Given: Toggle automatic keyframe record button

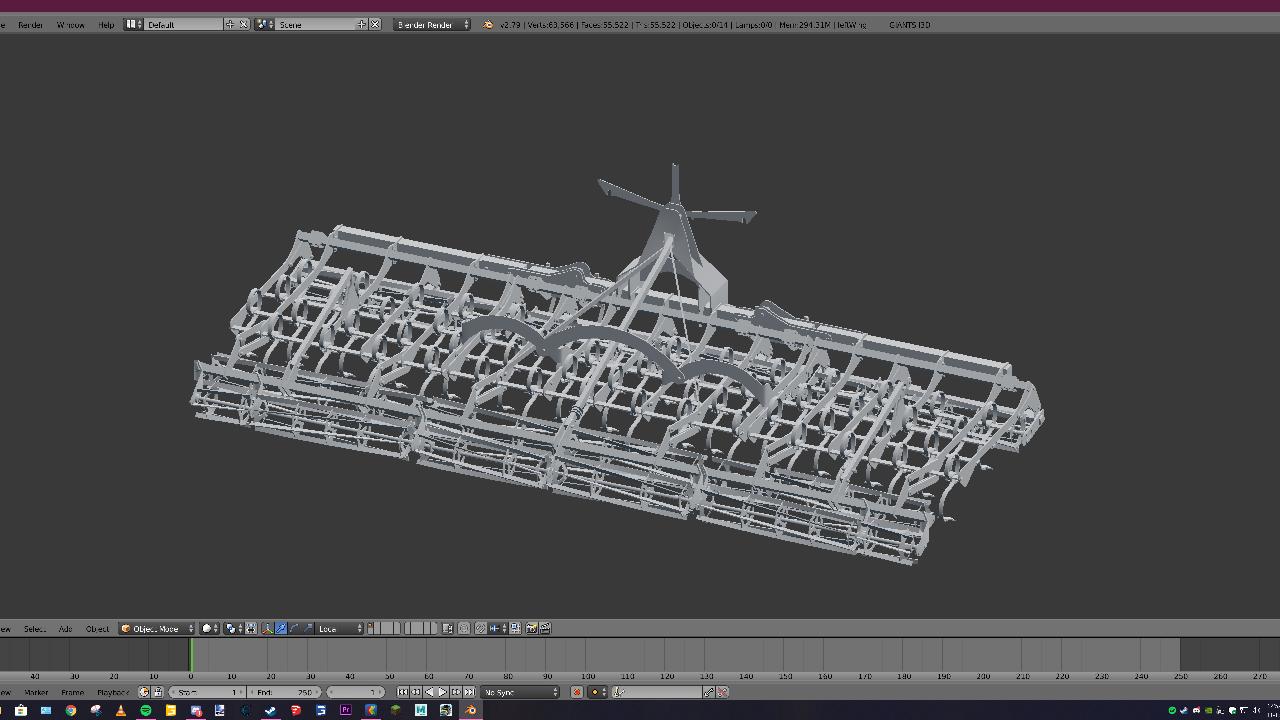Looking at the screenshot, I should click(x=577, y=692).
